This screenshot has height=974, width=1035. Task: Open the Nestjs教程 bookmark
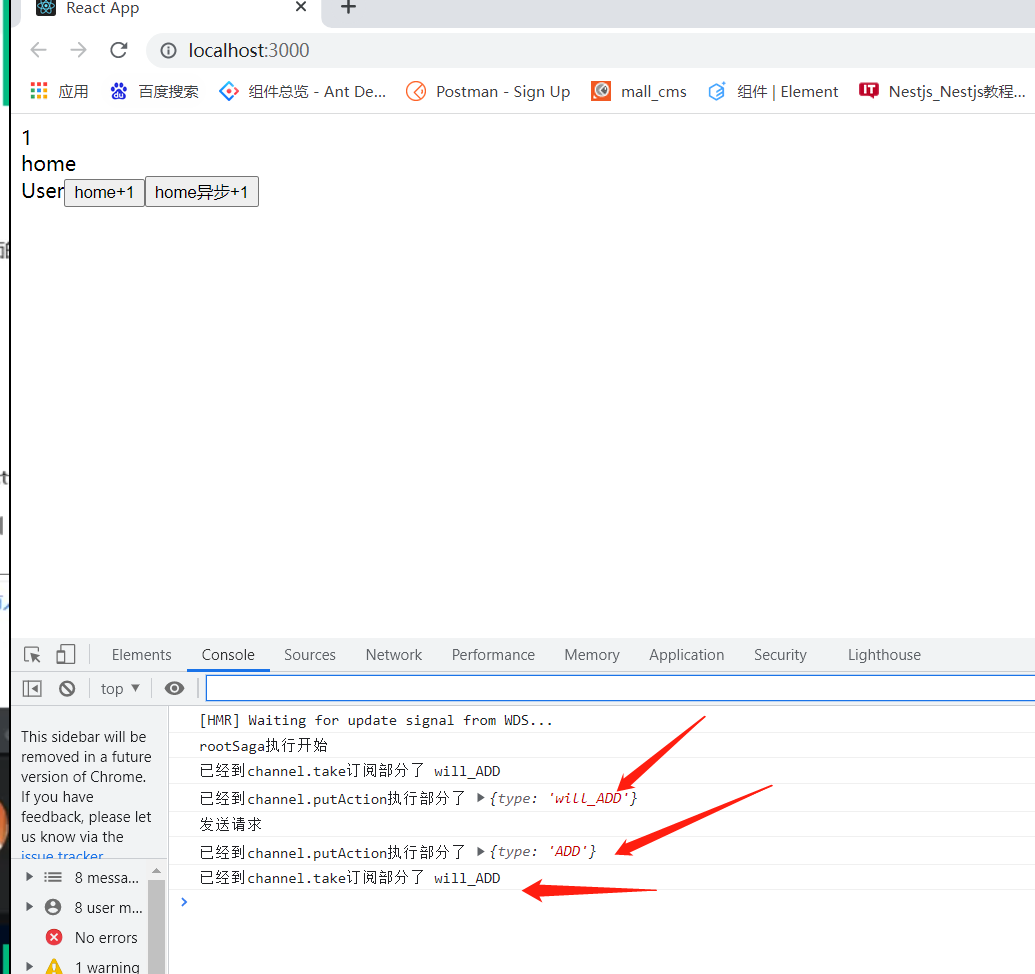tap(943, 91)
